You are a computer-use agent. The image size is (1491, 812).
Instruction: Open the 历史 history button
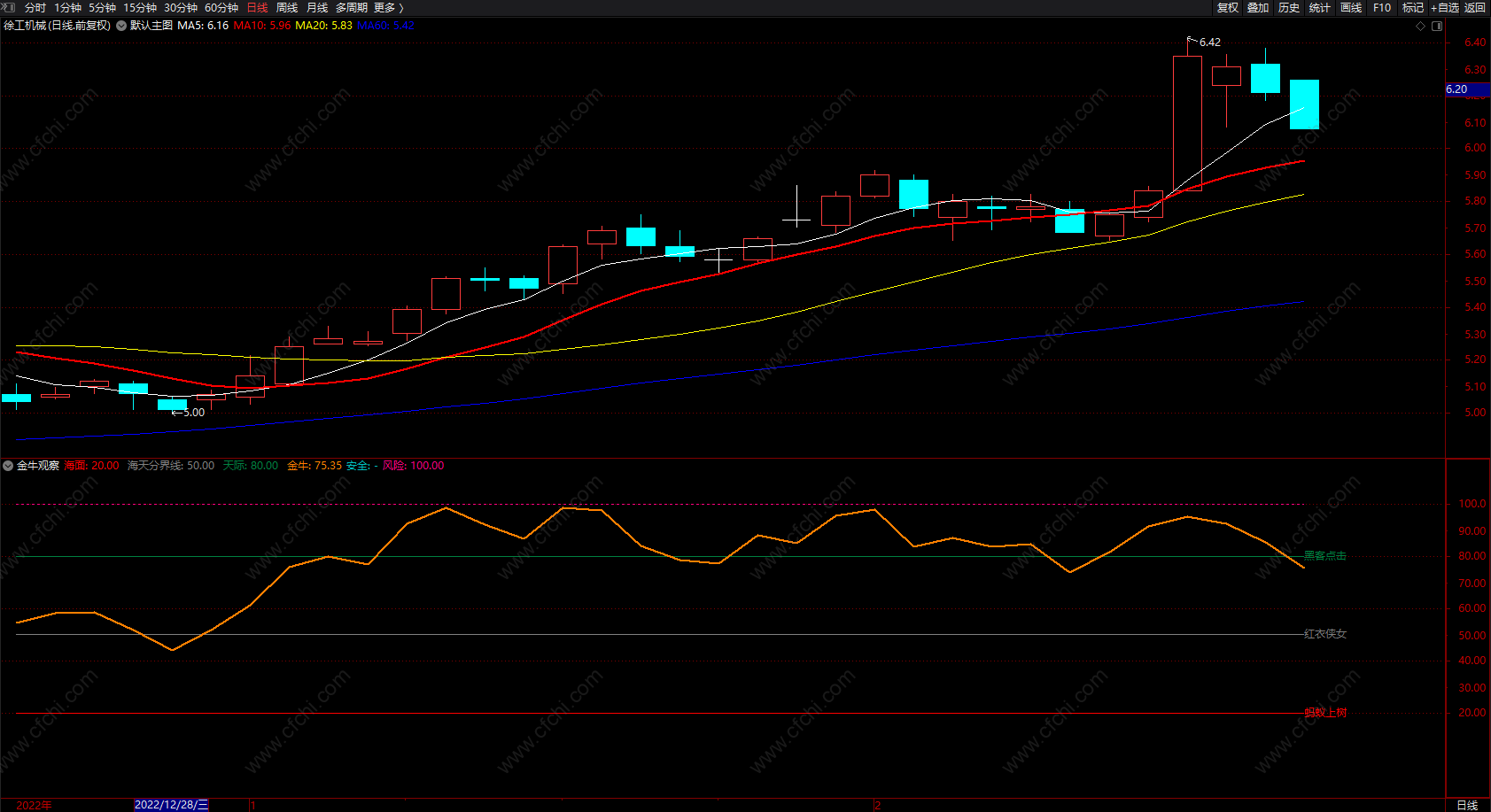pyautogui.click(x=1289, y=8)
